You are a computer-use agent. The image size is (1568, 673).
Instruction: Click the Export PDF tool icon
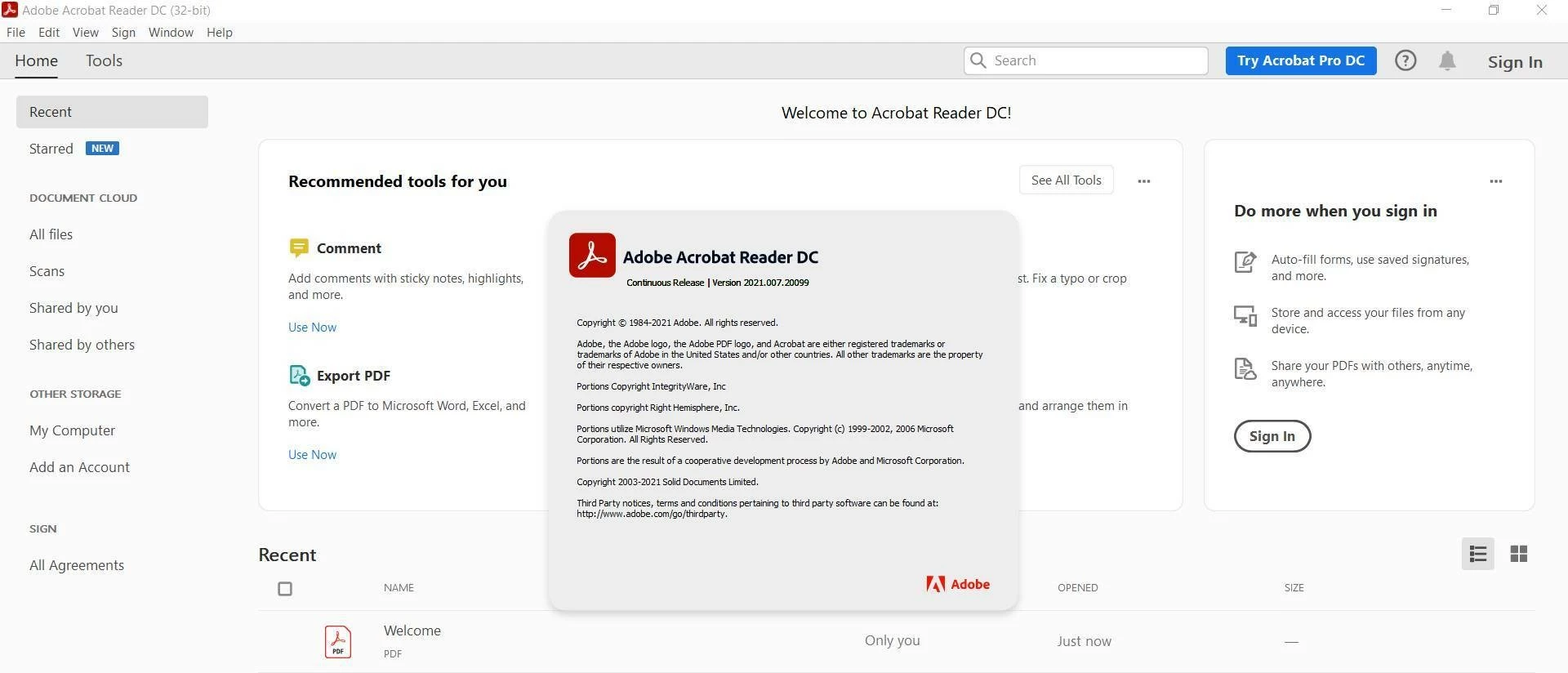(x=299, y=376)
